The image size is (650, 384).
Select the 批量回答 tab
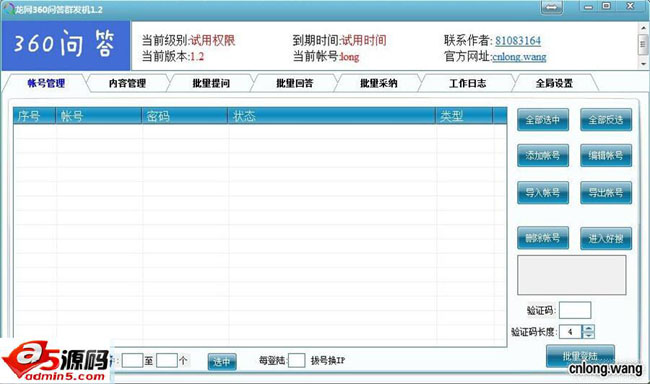[295, 83]
